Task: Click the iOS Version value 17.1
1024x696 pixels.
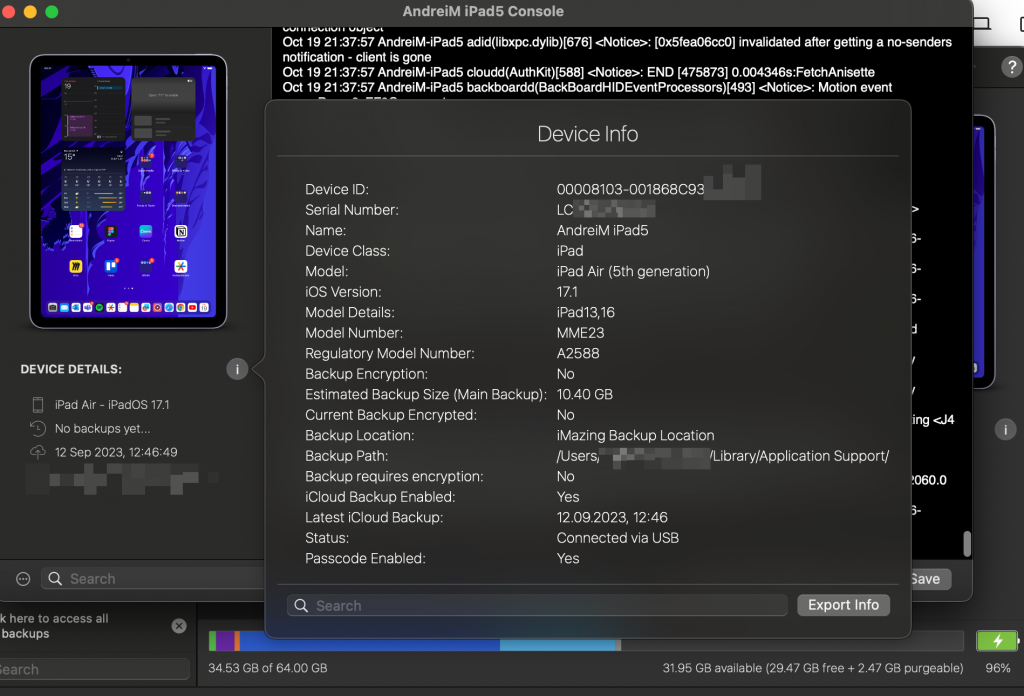Action: 567,292
